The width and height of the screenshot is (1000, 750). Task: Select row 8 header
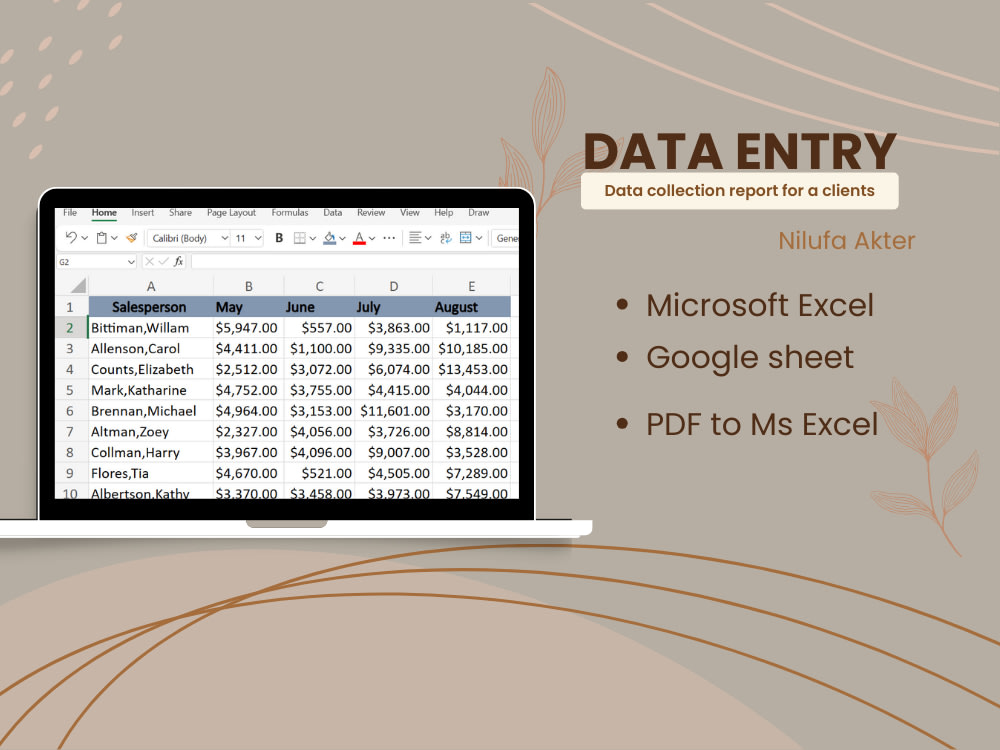[70, 453]
